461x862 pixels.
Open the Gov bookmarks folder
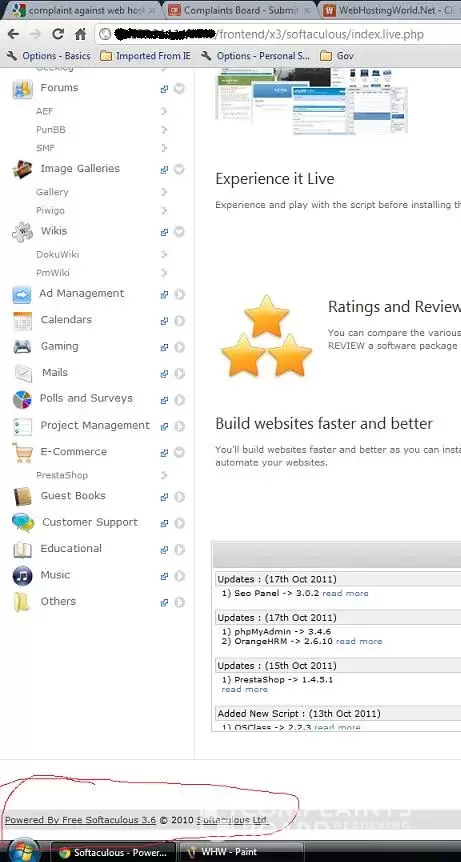coord(337,56)
